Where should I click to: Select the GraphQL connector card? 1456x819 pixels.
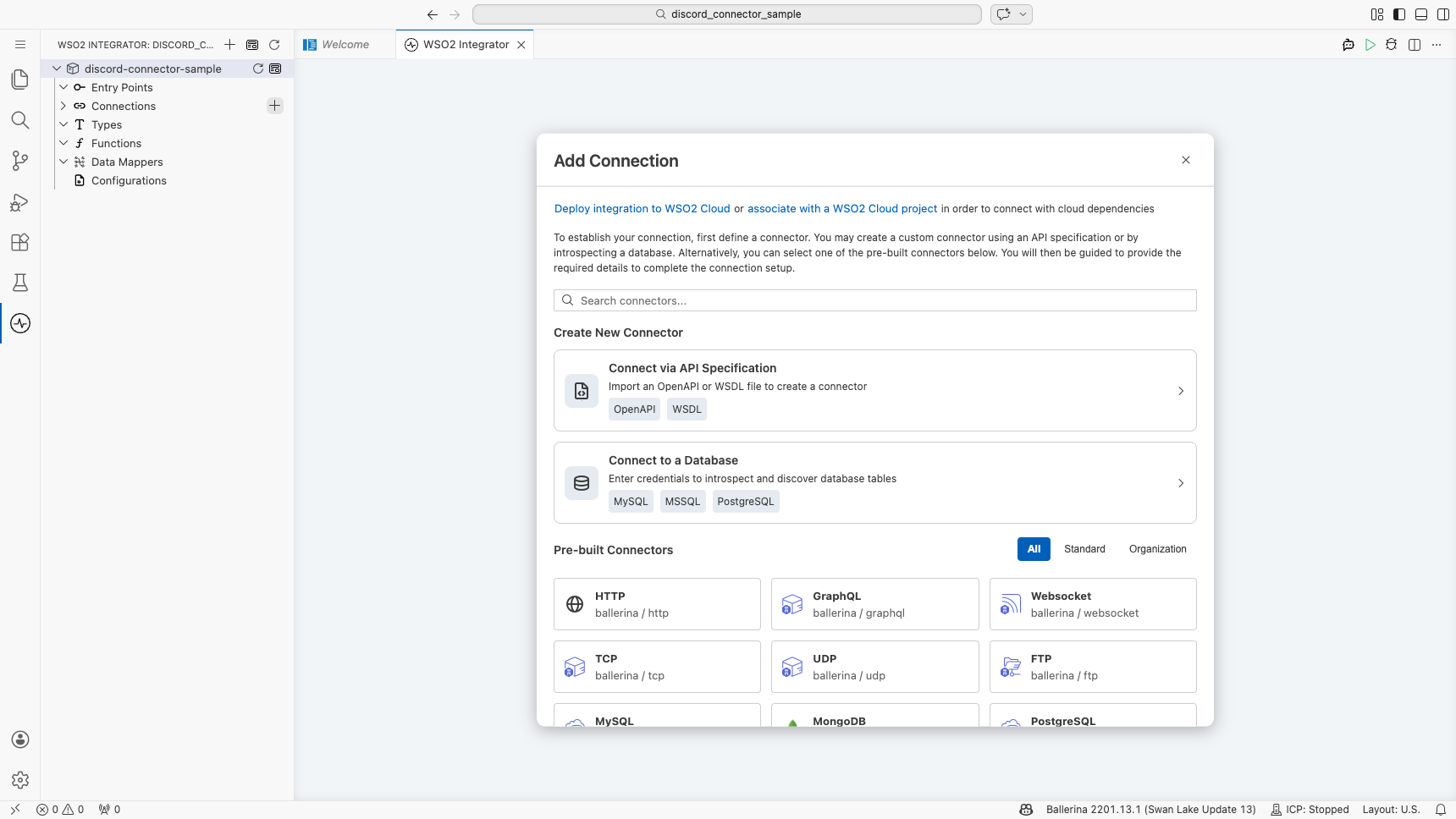point(875,604)
